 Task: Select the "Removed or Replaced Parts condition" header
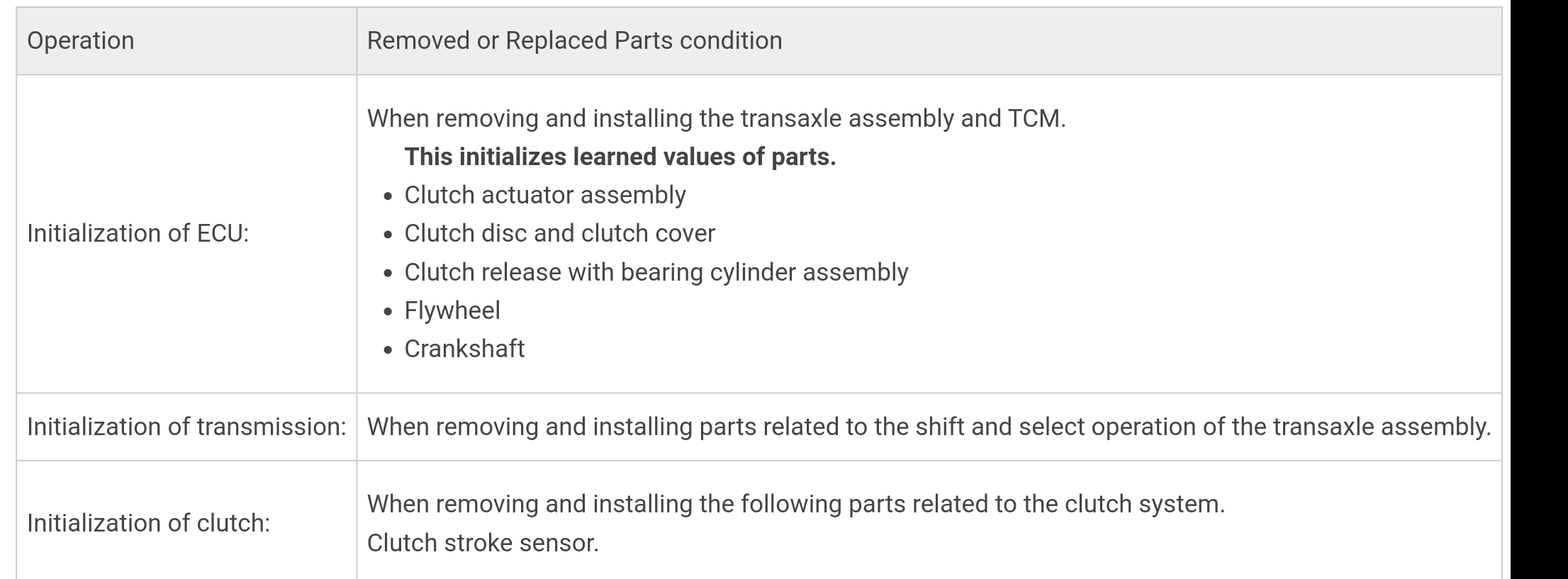coord(574,40)
